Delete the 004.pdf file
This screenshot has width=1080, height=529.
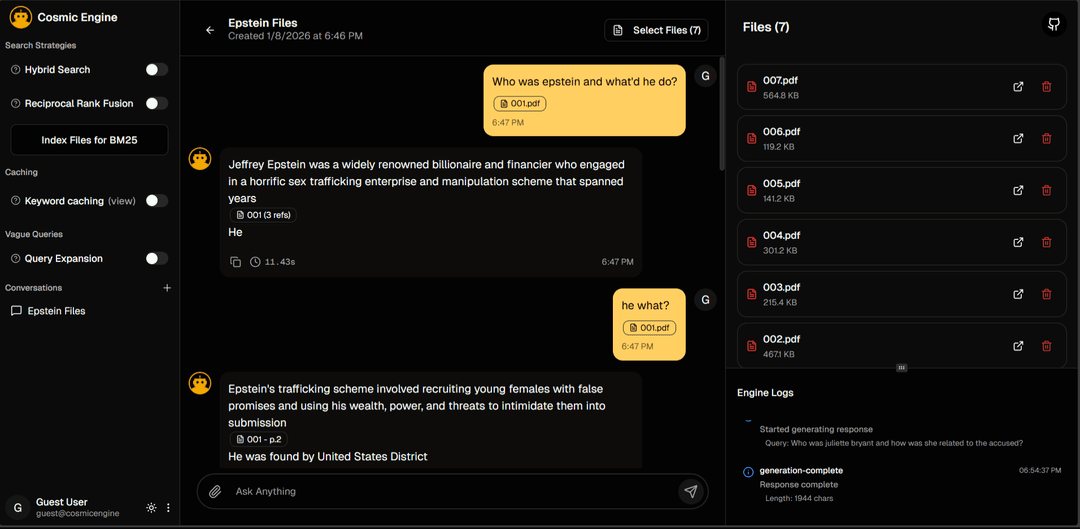pyautogui.click(x=1046, y=242)
